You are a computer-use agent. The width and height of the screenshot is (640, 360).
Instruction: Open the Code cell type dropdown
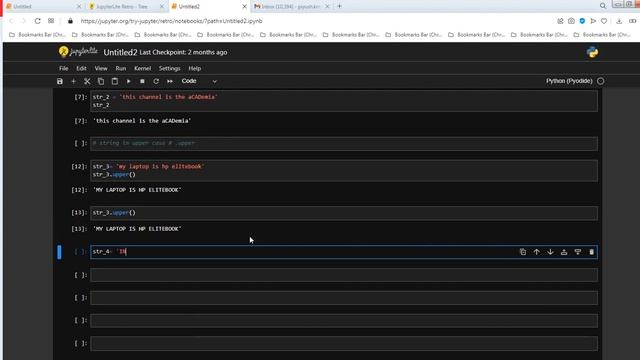[199, 81]
